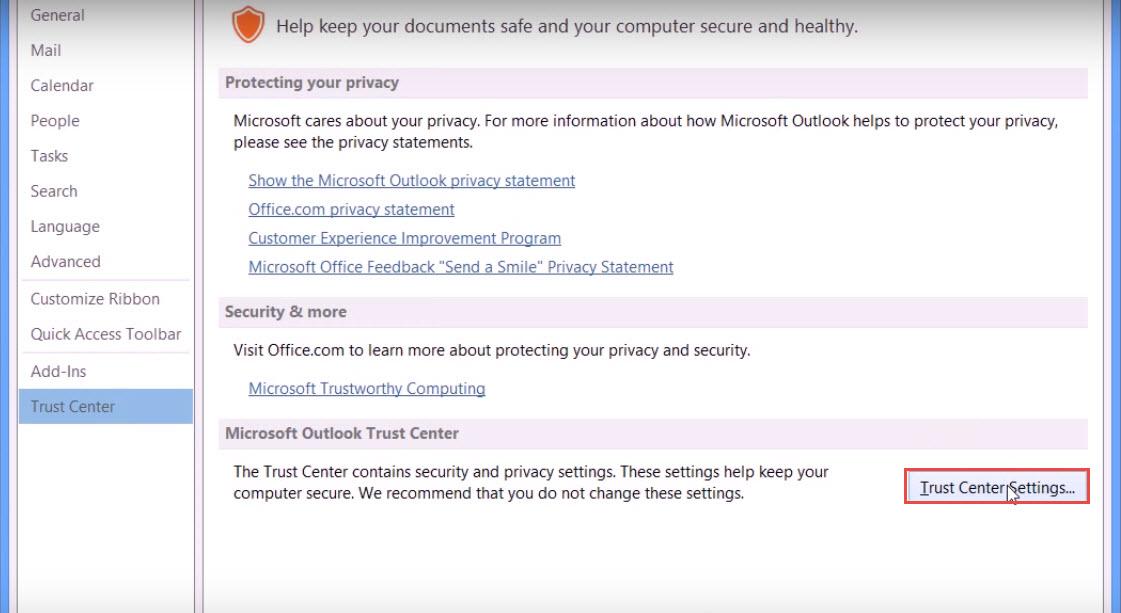Click the Protecting your privacy section header
Image resolution: width=1121 pixels, height=613 pixels.
(x=653, y=83)
